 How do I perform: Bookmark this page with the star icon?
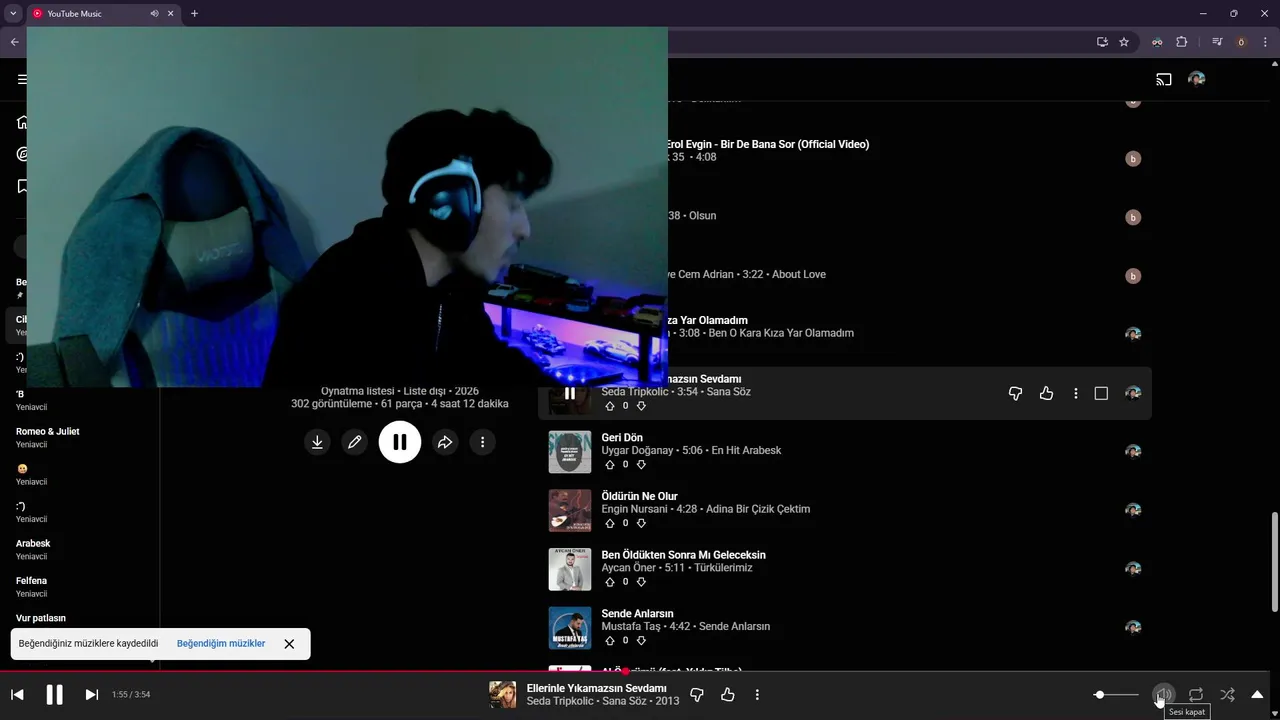coord(1124,42)
